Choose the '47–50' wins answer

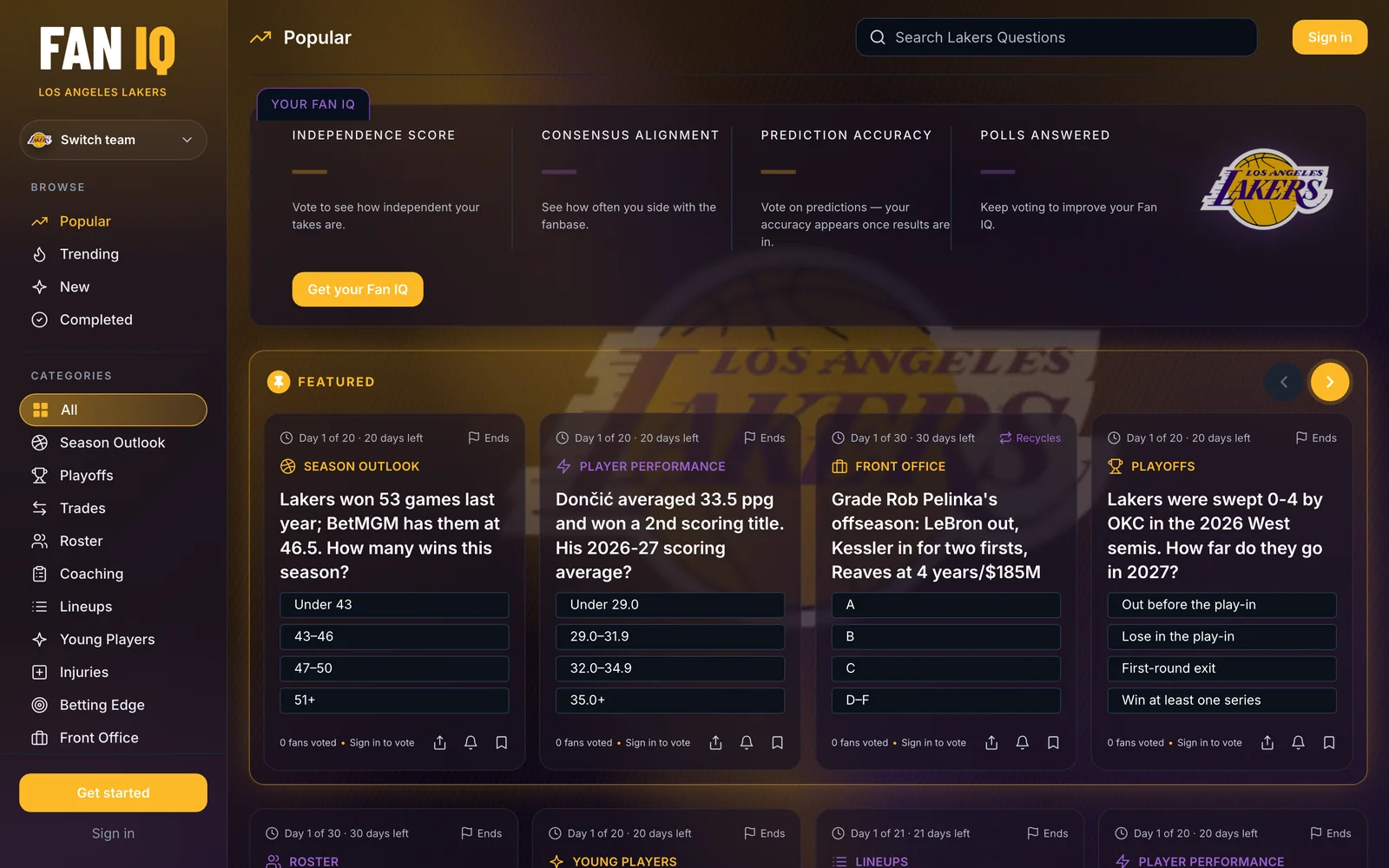tap(394, 668)
